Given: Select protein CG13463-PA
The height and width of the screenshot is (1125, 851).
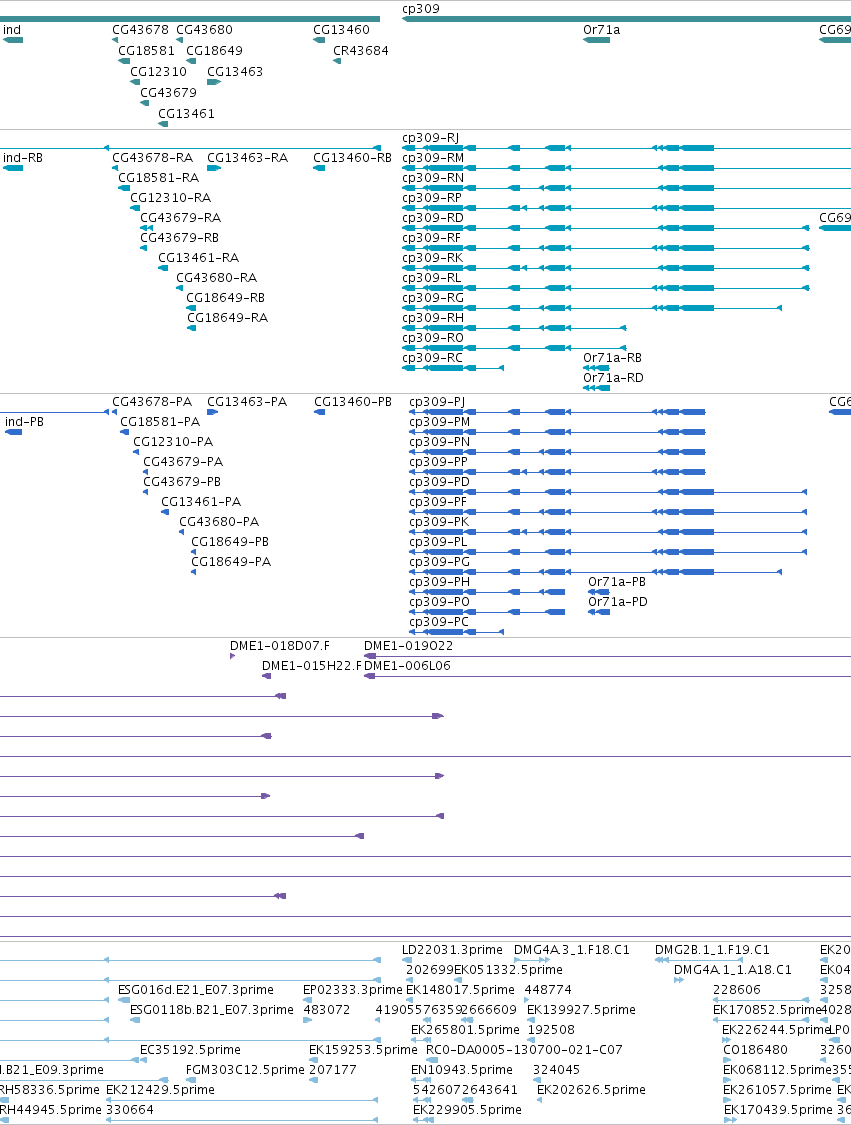Looking at the screenshot, I should click(247, 401).
